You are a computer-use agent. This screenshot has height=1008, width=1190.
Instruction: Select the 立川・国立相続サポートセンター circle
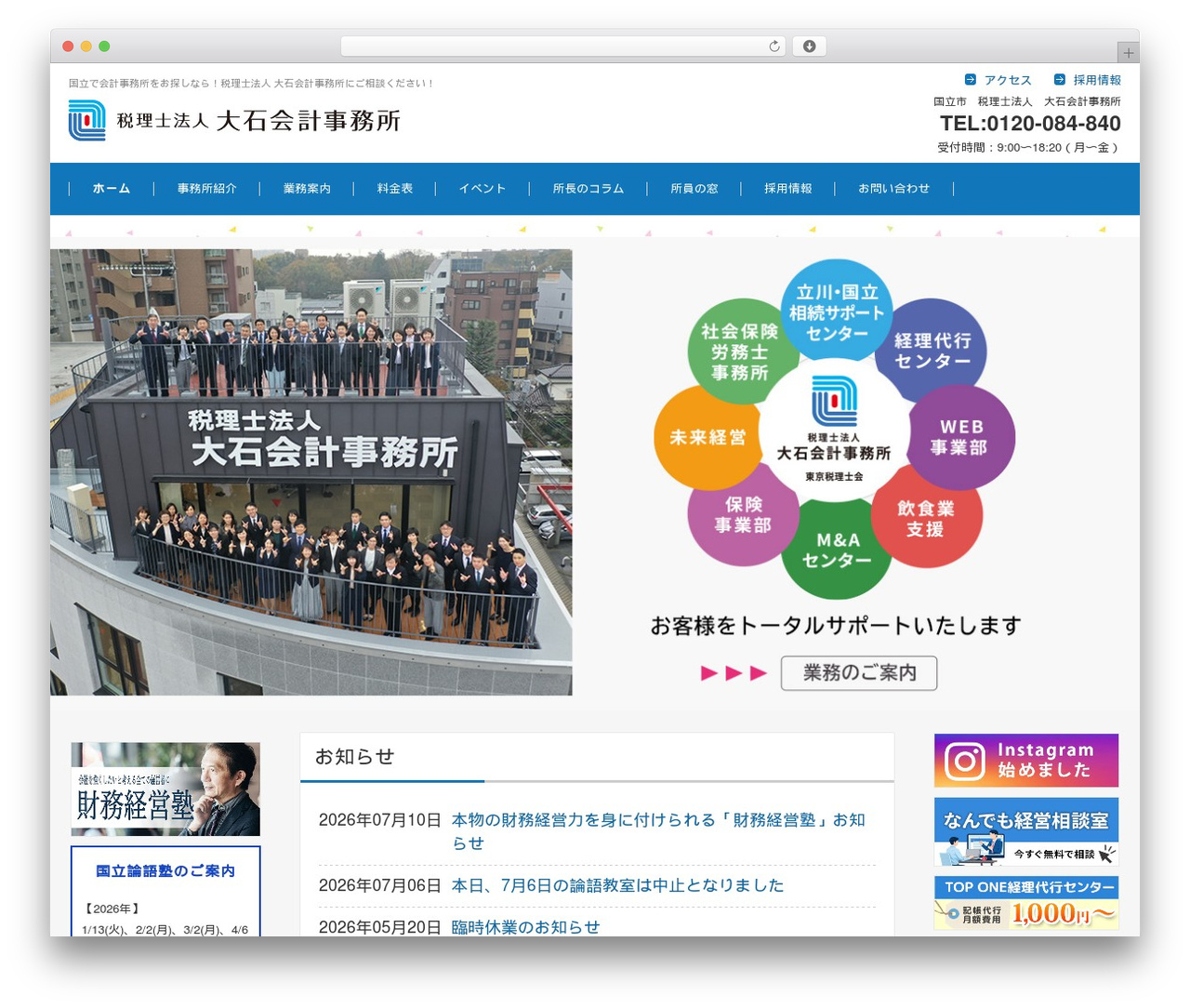coord(837,312)
